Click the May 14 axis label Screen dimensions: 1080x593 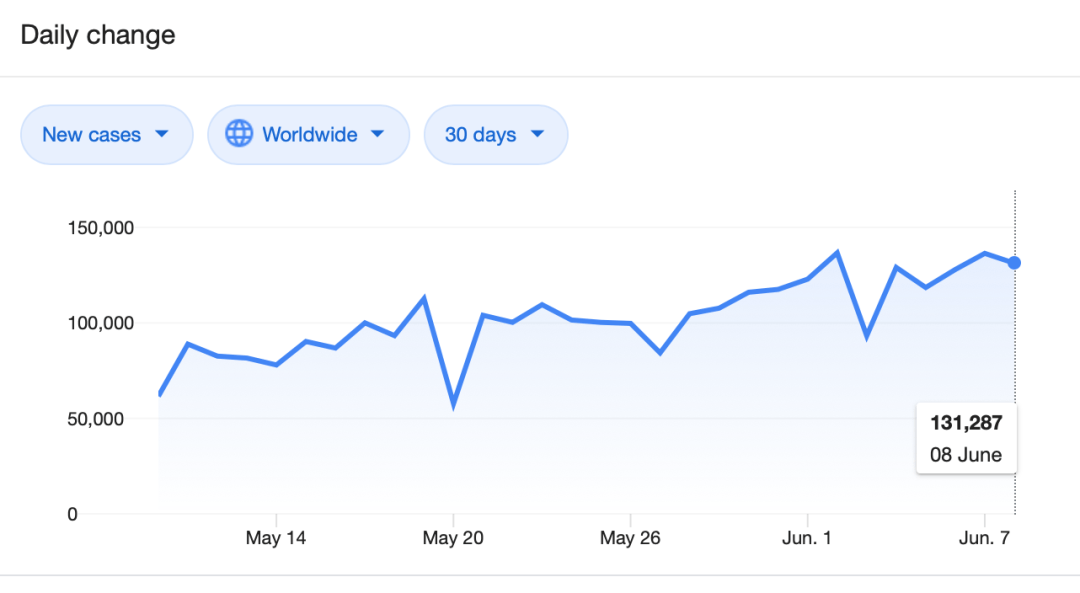pyautogui.click(x=276, y=538)
